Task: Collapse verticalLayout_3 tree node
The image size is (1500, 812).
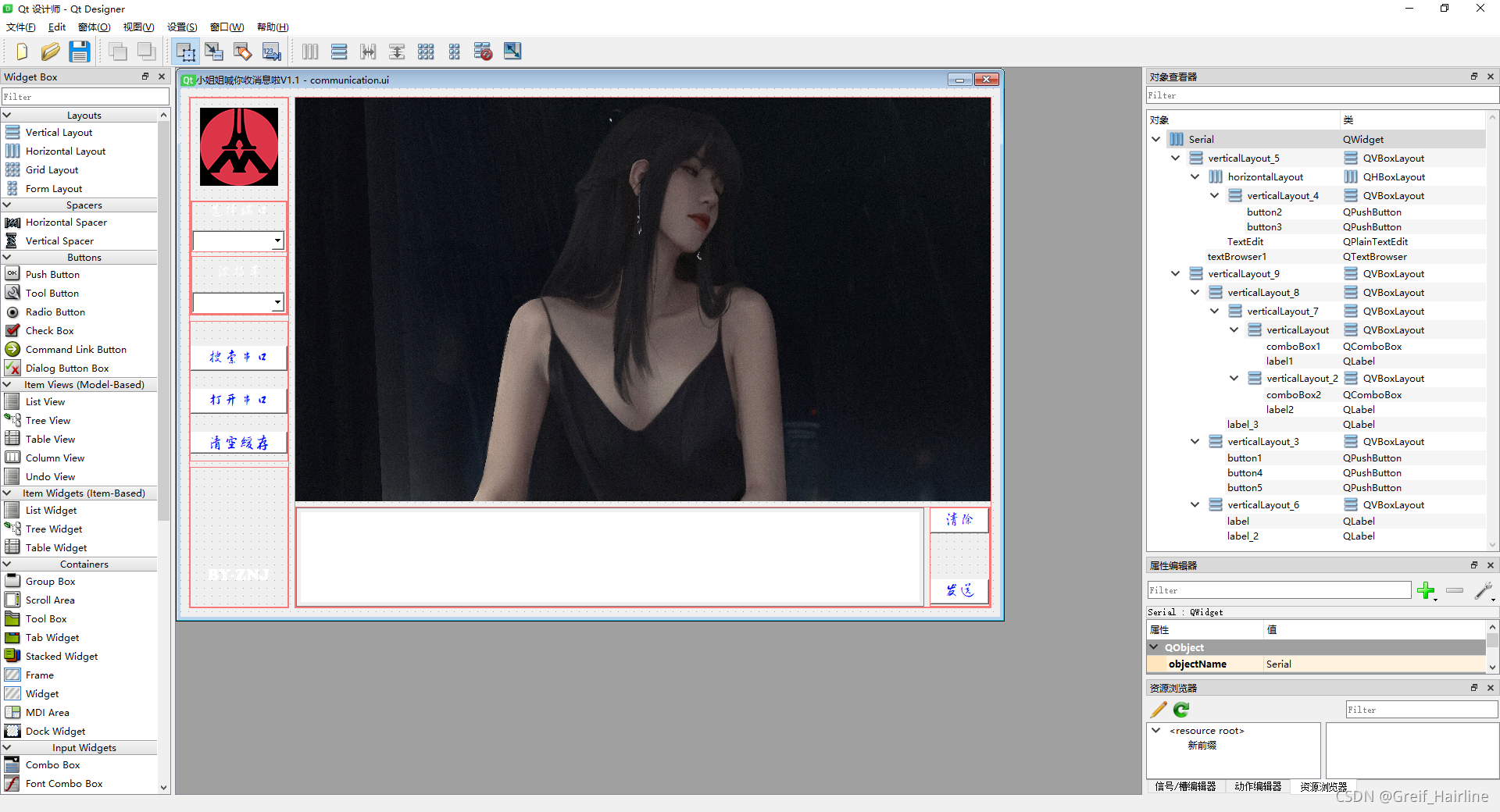Action: point(1195,441)
